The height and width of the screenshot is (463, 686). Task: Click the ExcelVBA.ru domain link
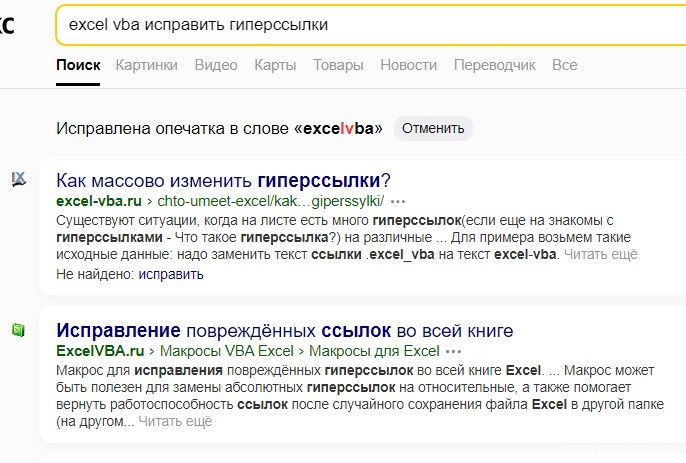click(100, 351)
